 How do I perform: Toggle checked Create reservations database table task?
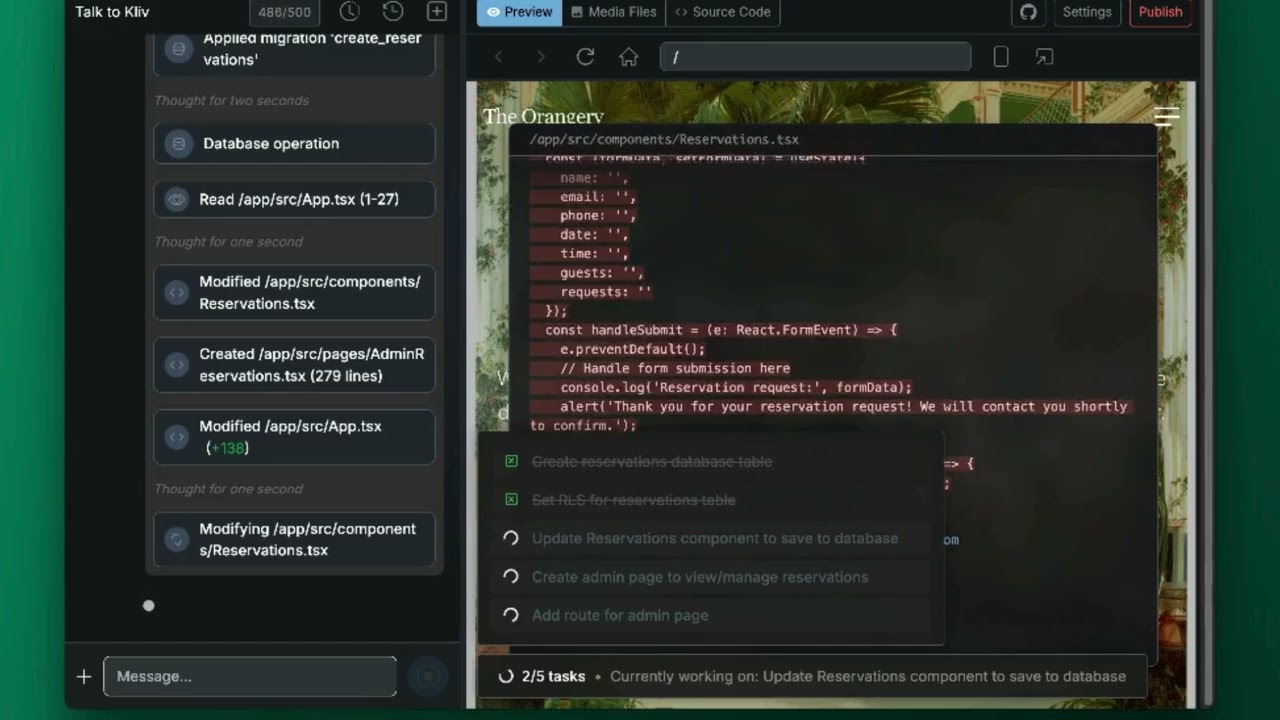pyautogui.click(x=511, y=461)
